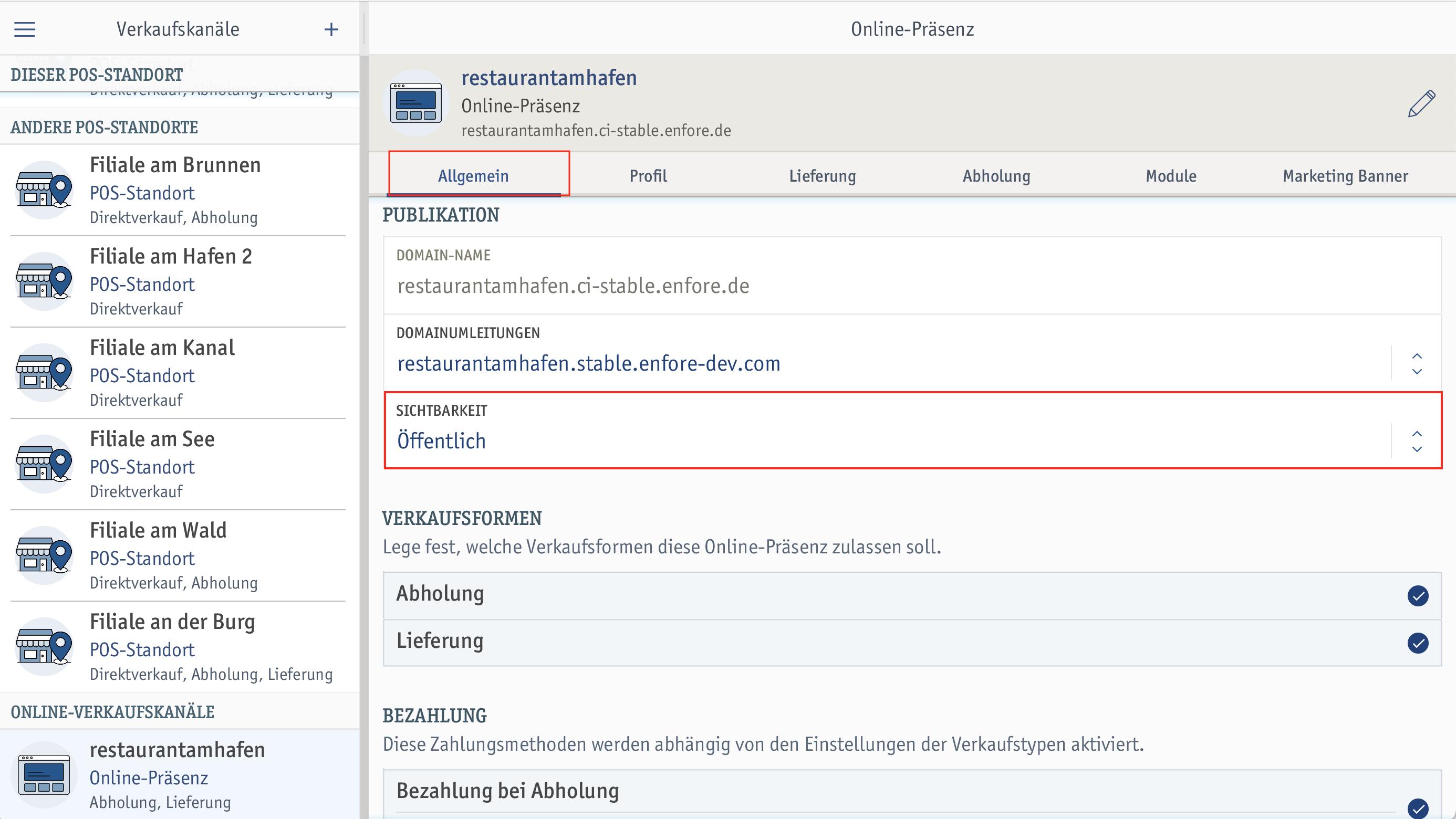This screenshot has height=819, width=1456.
Task: Select Filiale am Hafen 2 entry
Action: tap(180, 281)
